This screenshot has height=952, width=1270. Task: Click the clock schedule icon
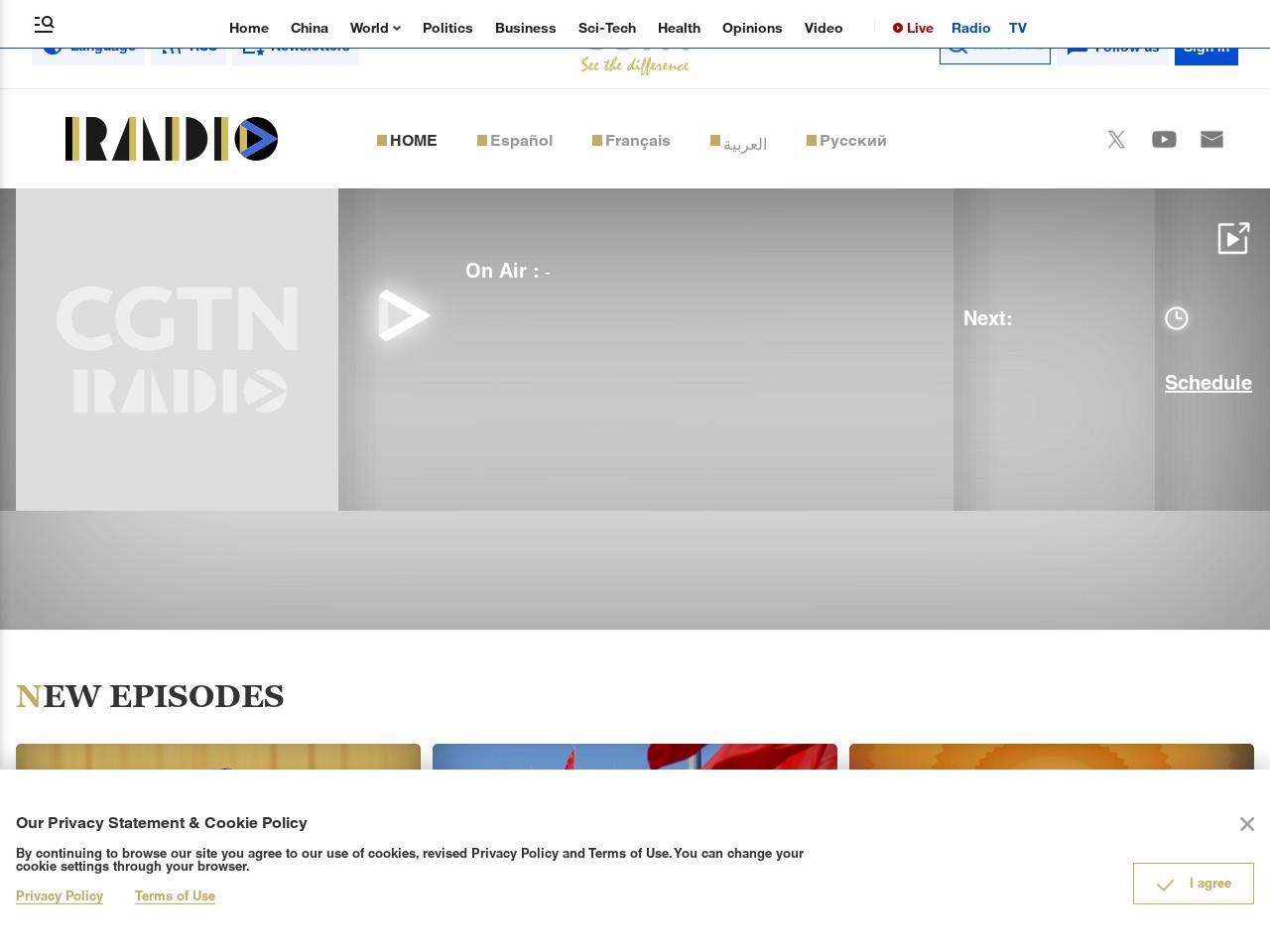coord(1176,318)
